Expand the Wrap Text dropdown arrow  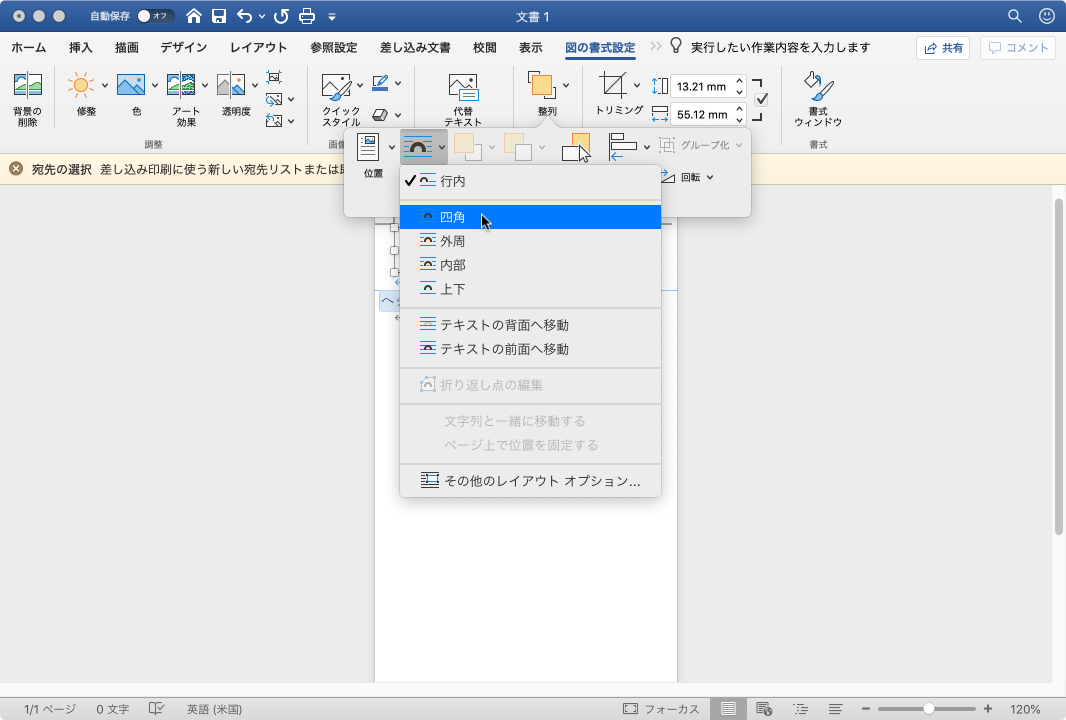tap(442, 147)
